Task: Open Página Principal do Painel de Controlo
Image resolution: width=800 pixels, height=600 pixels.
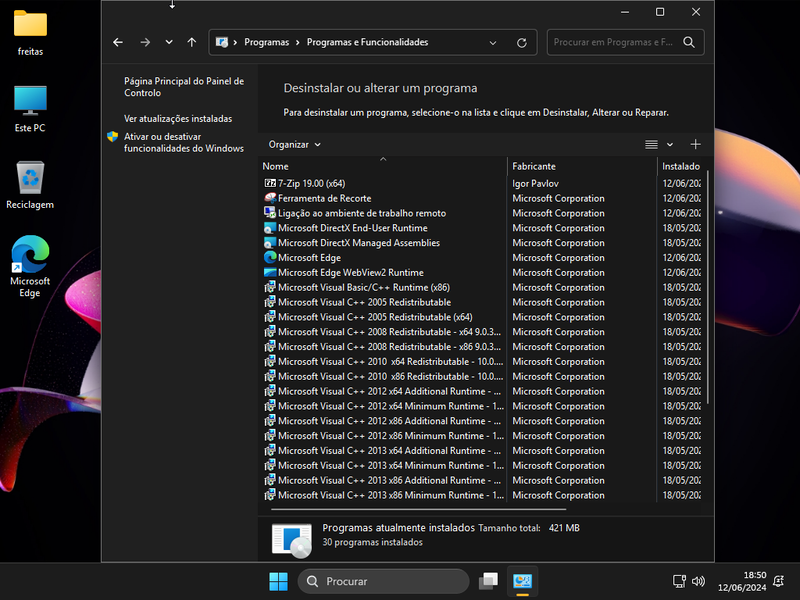Action: [184, 87]
